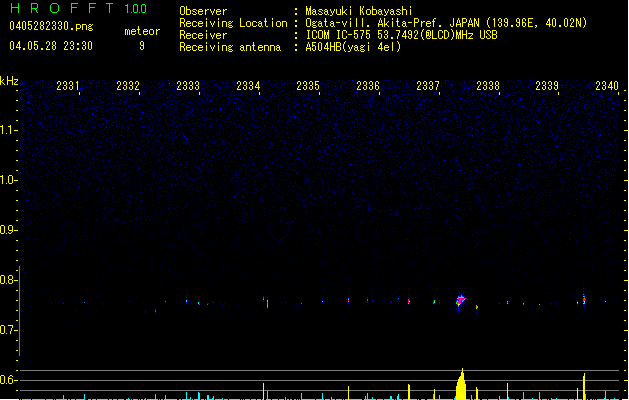Screen dimensions: 629x400
Task: Click the large meteor echo near 2337:30
Action: pos(461,301)
